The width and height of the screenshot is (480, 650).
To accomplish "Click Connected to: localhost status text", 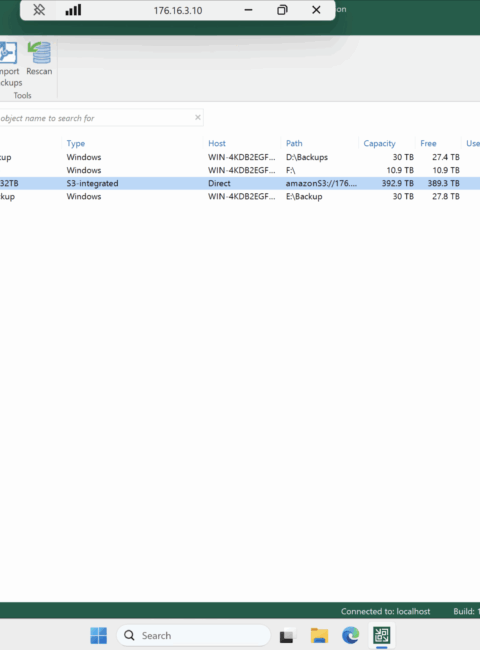I will (385, 611).
